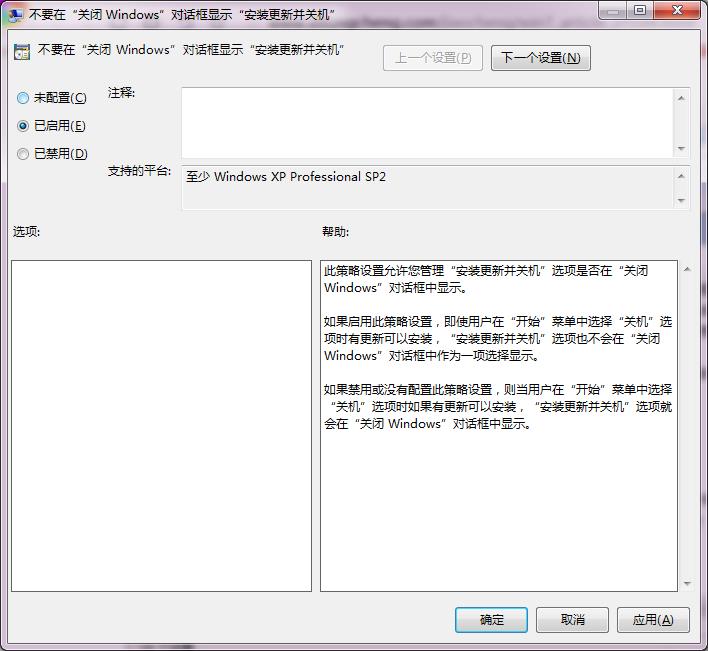Select the 未配置 radio button
The image size is (708, 651).
click(23, 98)
